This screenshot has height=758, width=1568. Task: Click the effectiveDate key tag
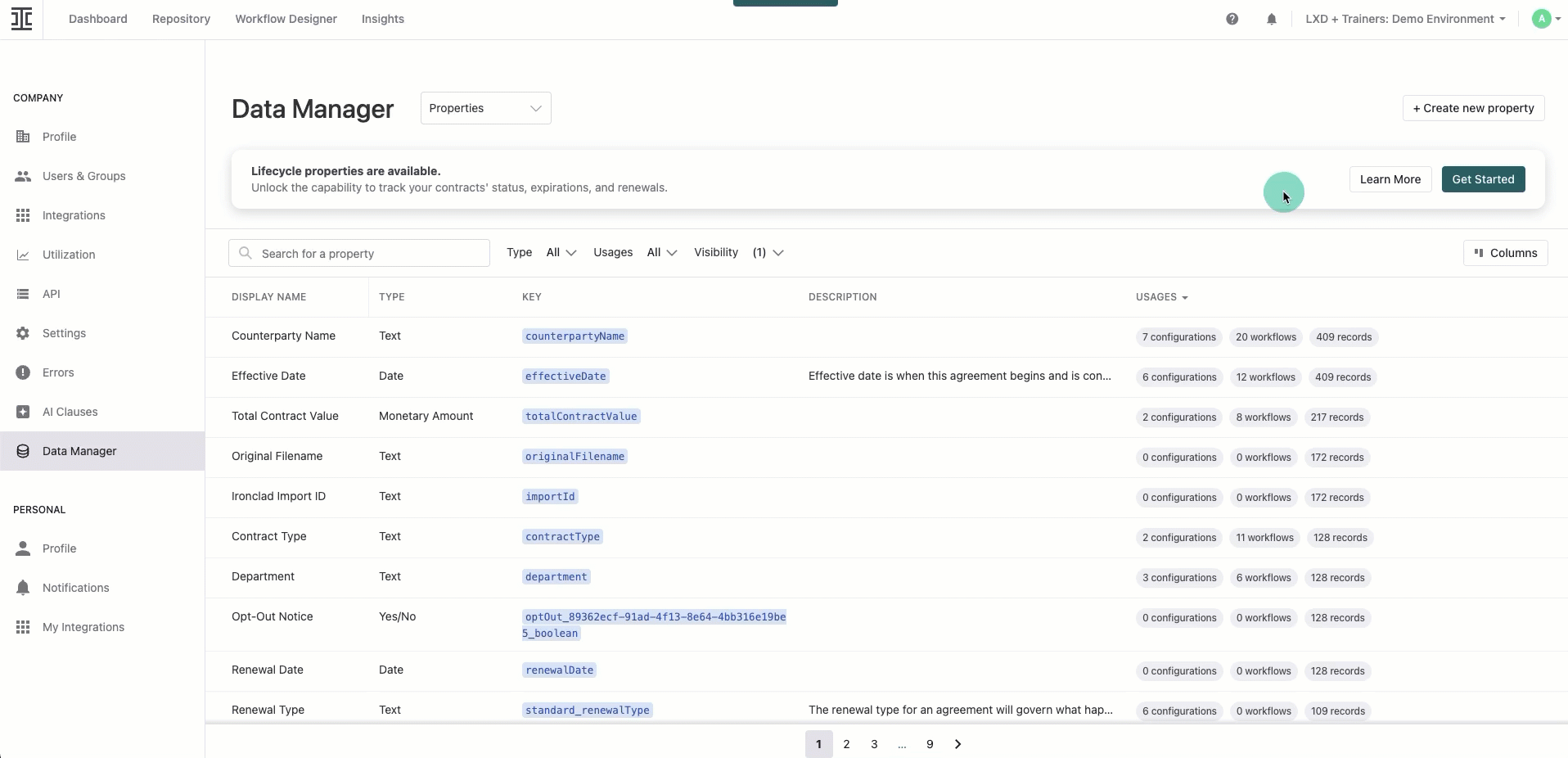pyautogui.click(x=565, y=377)
